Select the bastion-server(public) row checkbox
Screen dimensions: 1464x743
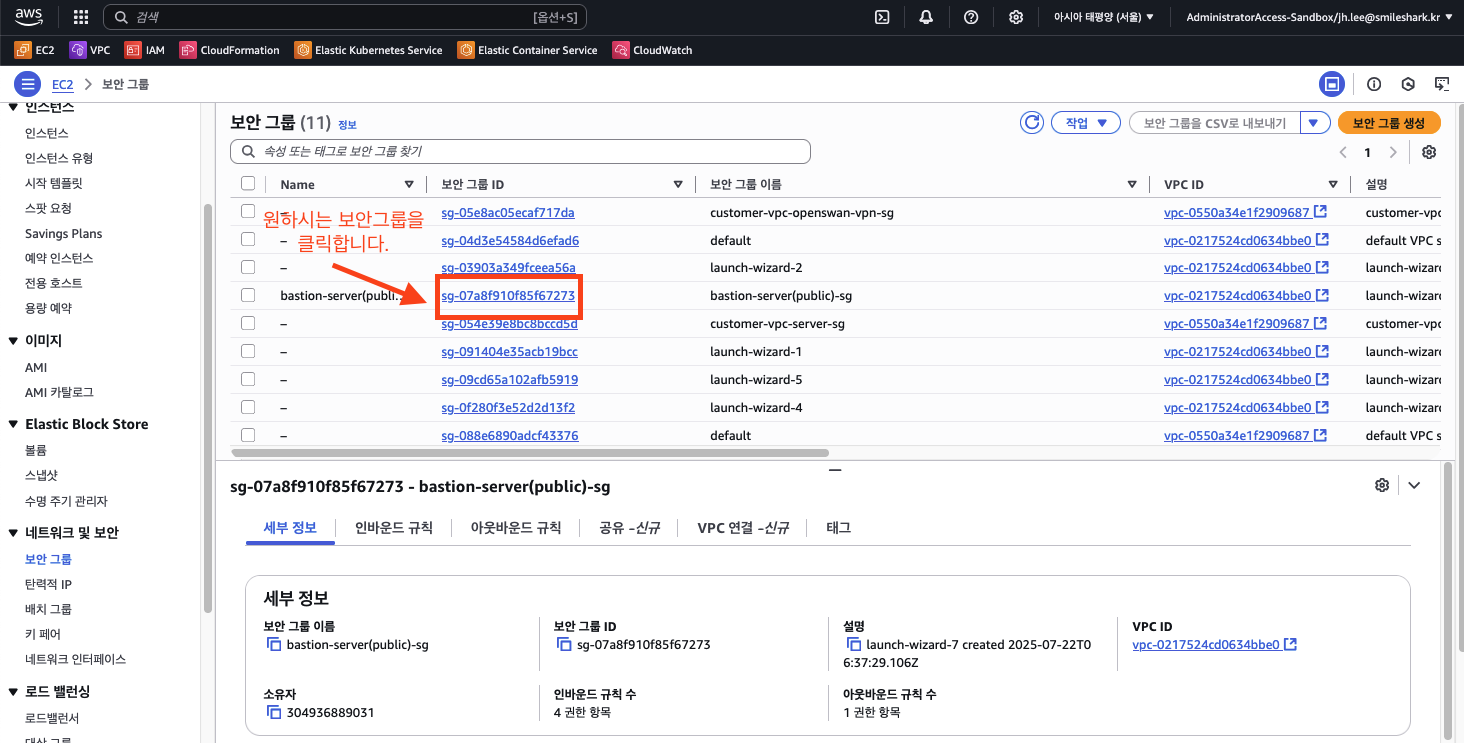248,296
